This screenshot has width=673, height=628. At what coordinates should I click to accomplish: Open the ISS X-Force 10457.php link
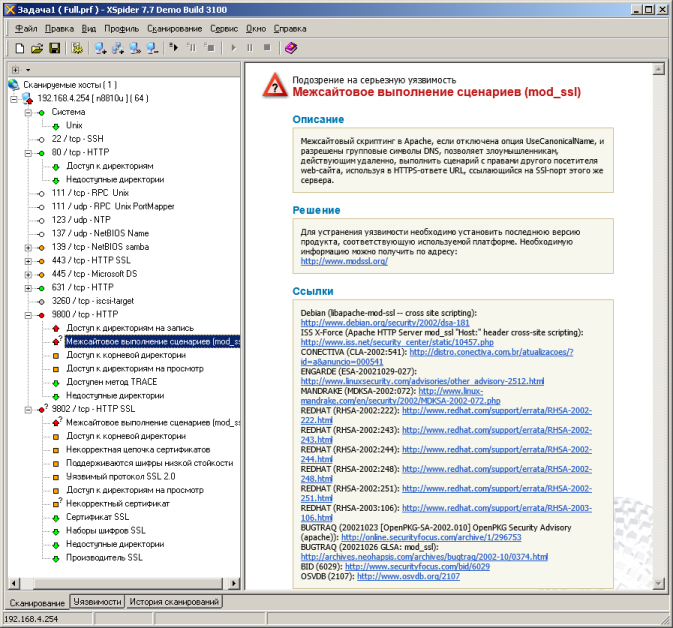pos(397,342)
